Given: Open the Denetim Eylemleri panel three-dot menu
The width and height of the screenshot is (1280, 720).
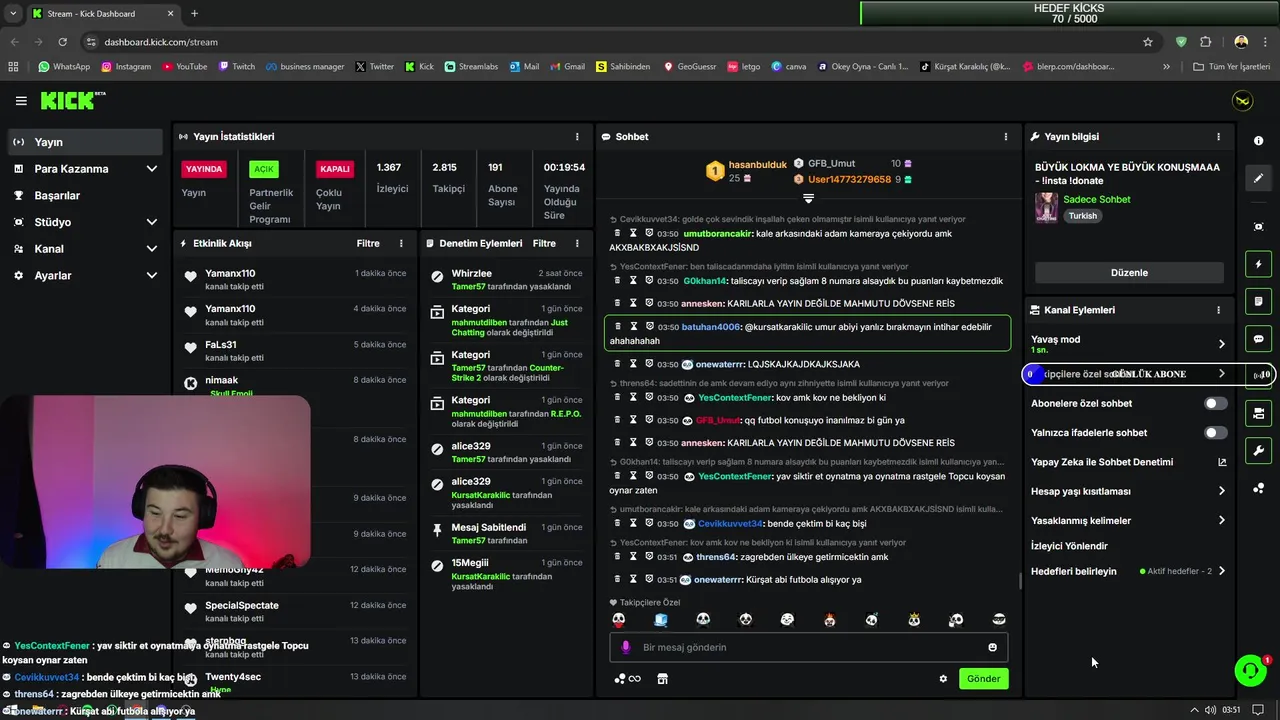Looking at the screenshot, I should click(576, 243).
